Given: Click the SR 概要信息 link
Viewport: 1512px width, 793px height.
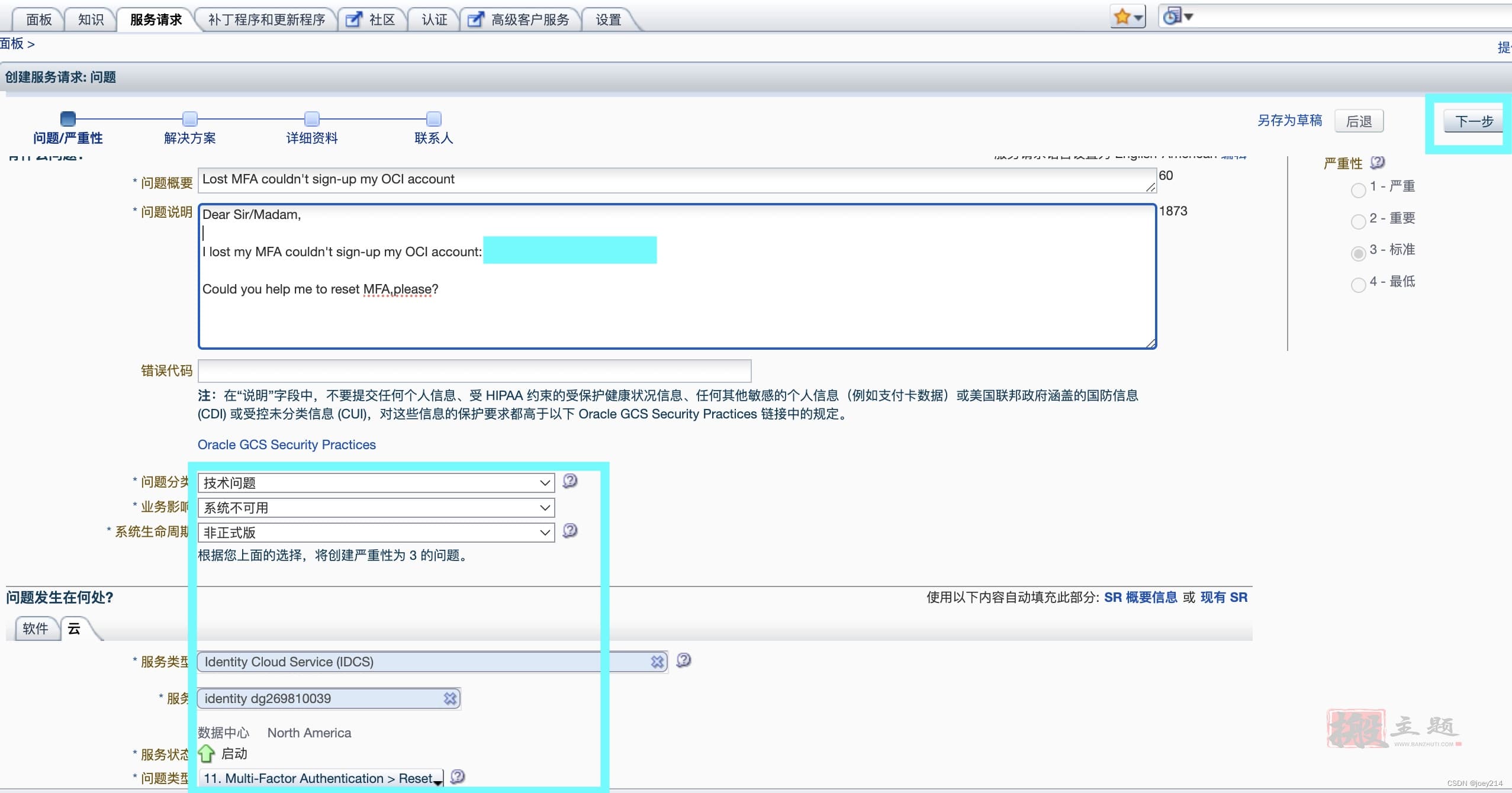Looking at the screenshot, I should [1141, 597].
